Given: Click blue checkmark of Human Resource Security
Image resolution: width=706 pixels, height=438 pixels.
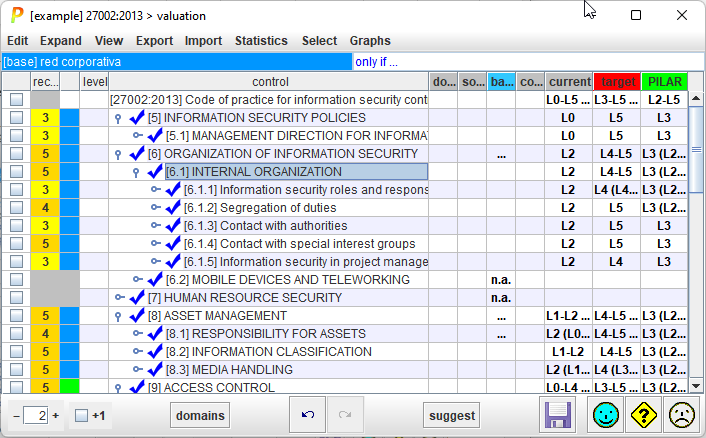Looking at the screenshot, I should pos(137,298).
